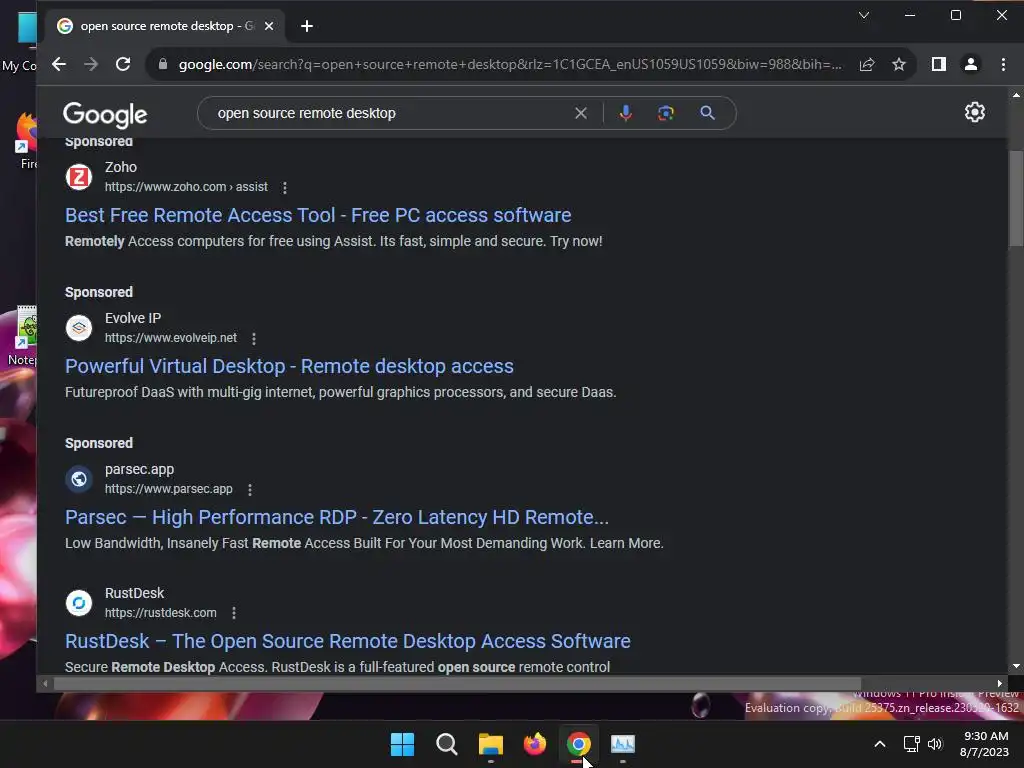Open the Windows Start menu
This screenshot has height=768, width=1024.
[402, 744]
